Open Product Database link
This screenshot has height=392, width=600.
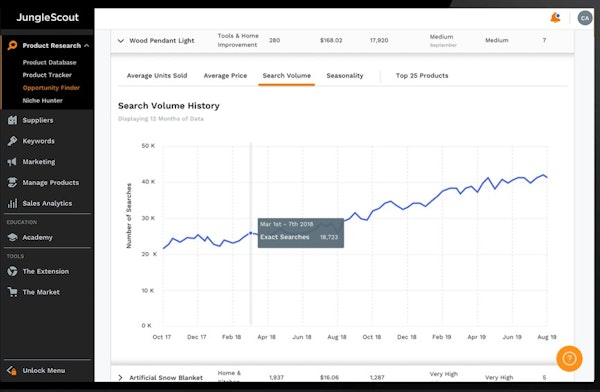49,62
